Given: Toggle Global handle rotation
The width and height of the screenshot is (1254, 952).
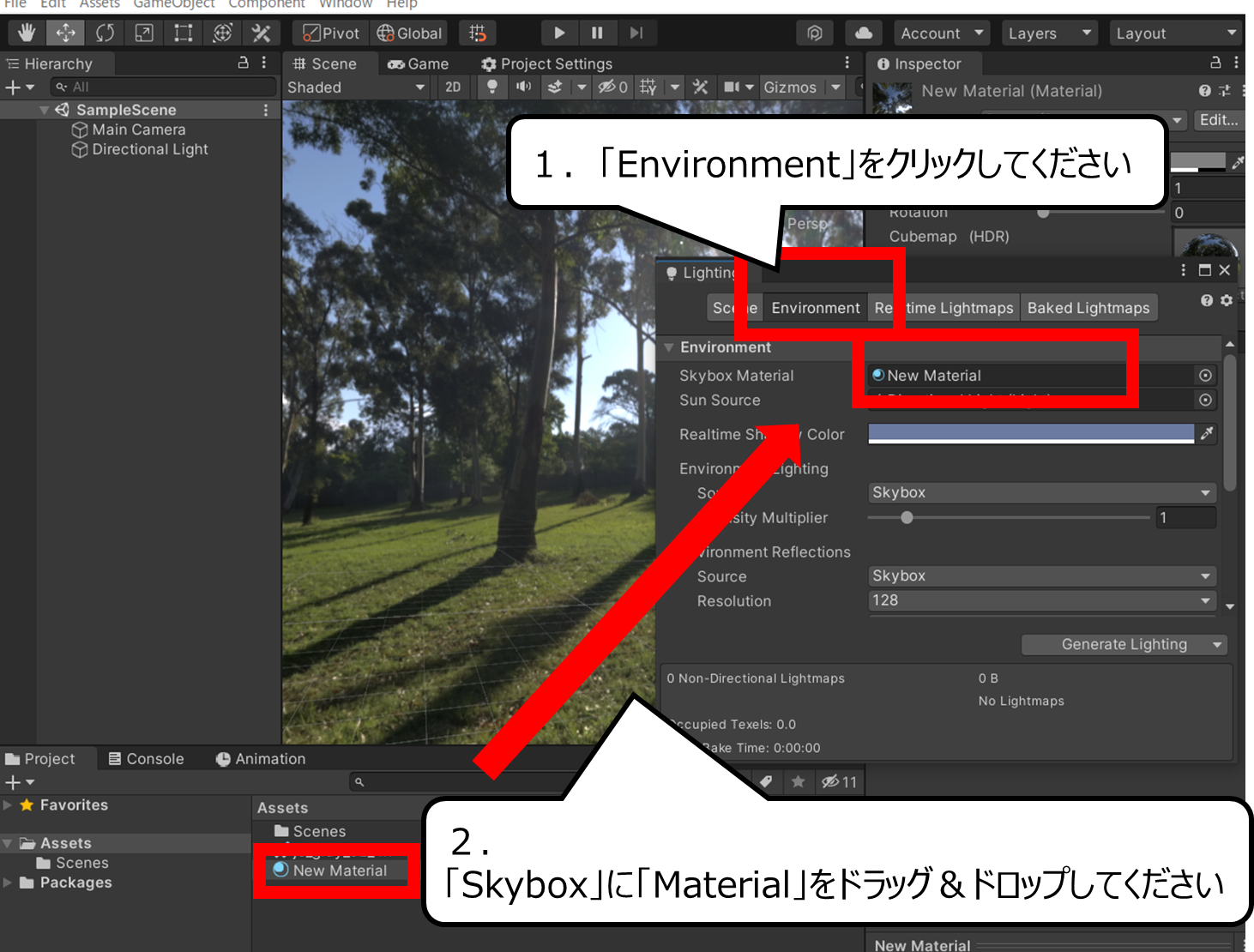Looking at the screenshot, I should click(409, 33).
